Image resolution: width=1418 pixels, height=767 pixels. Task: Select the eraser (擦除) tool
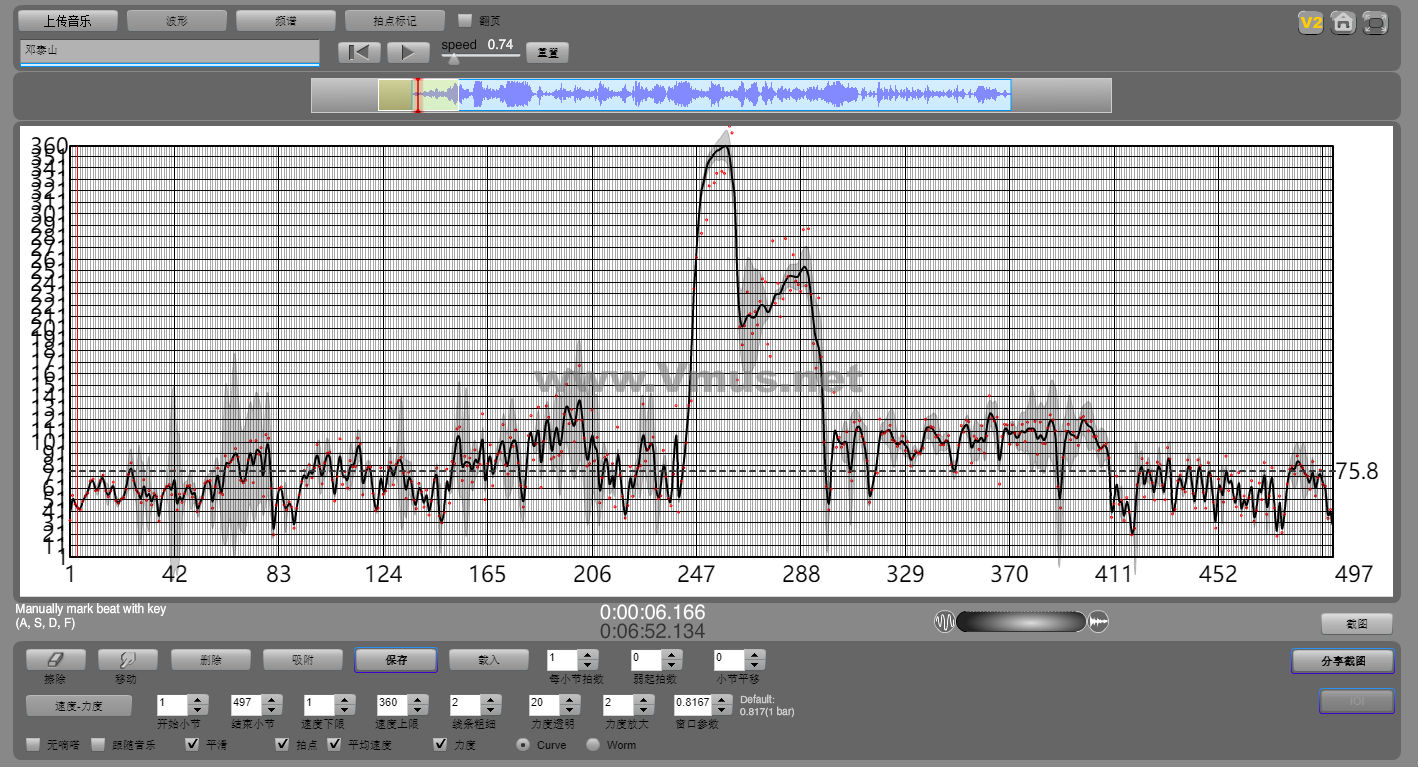[56, 660]
